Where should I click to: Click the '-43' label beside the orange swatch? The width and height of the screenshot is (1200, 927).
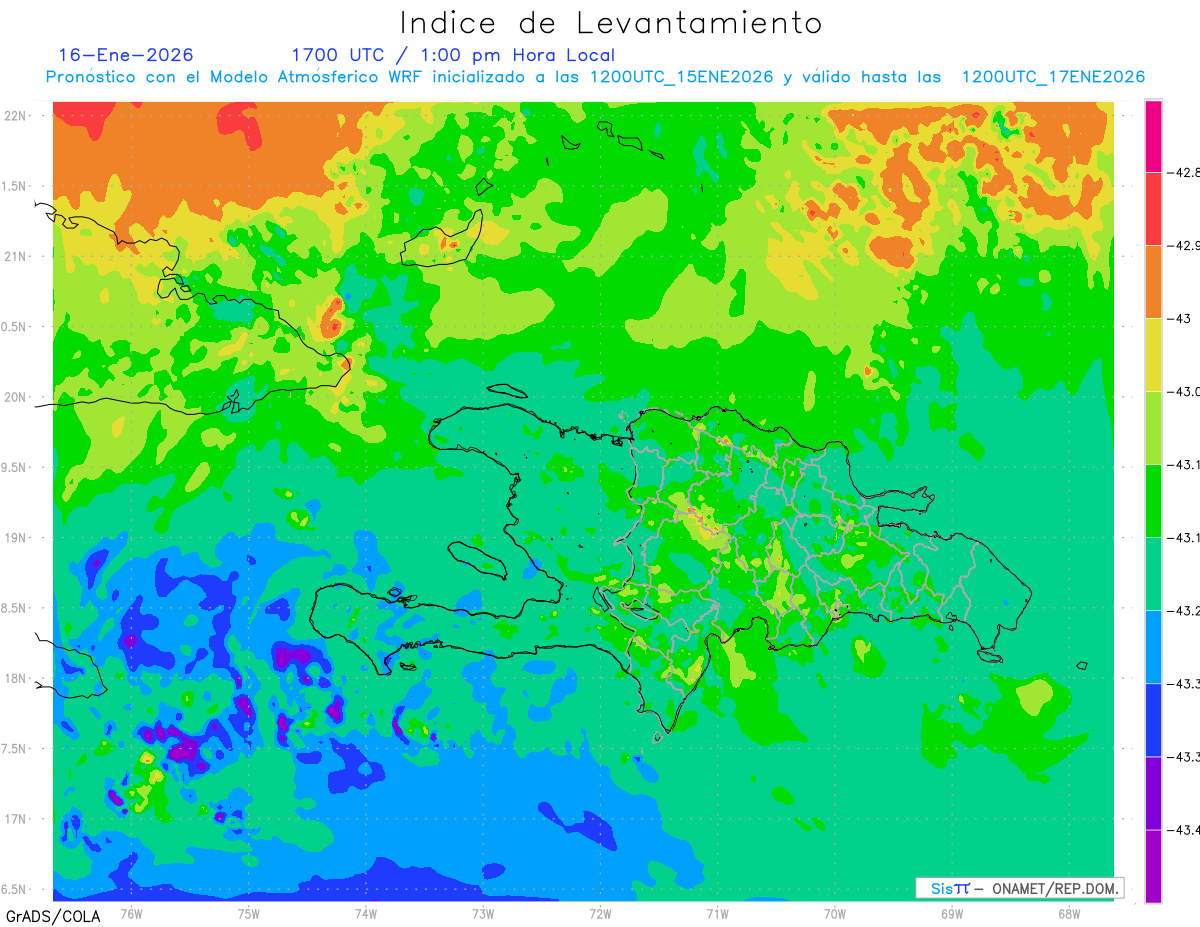[1181, 319]
